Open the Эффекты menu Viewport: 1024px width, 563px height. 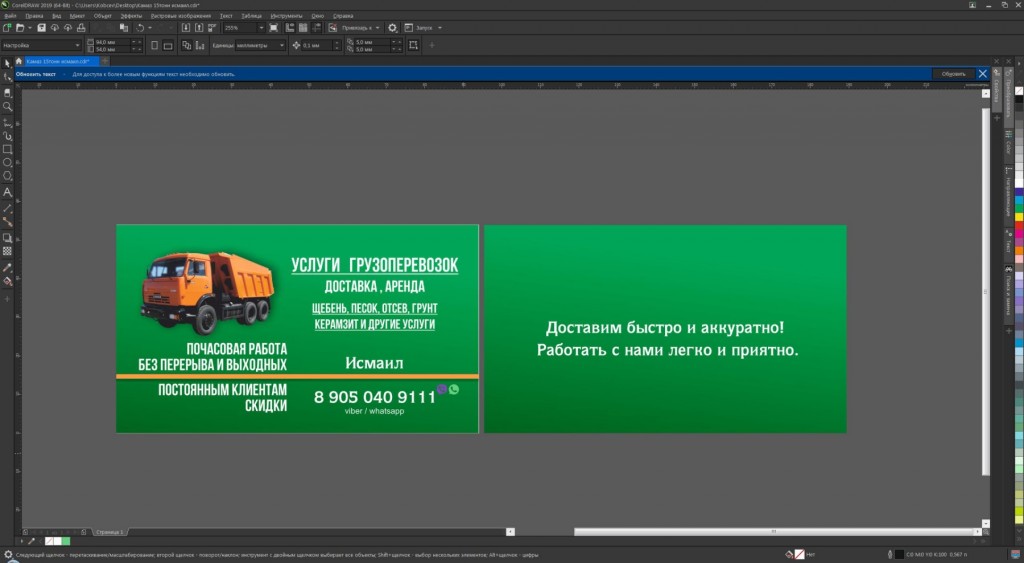pyautogui.click(x=132, y=16)
